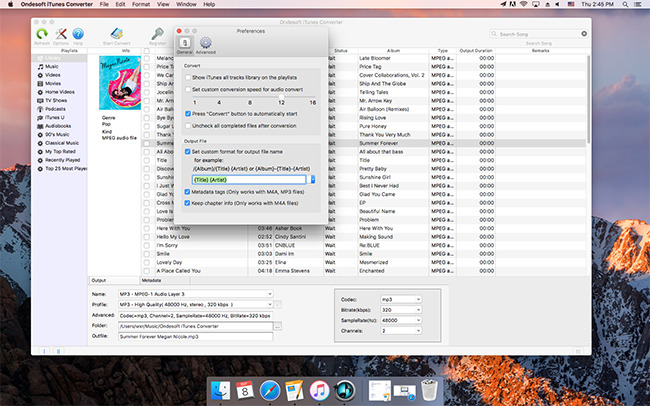Switch to the Output tab
650x406 pixels.
point(114,280)
